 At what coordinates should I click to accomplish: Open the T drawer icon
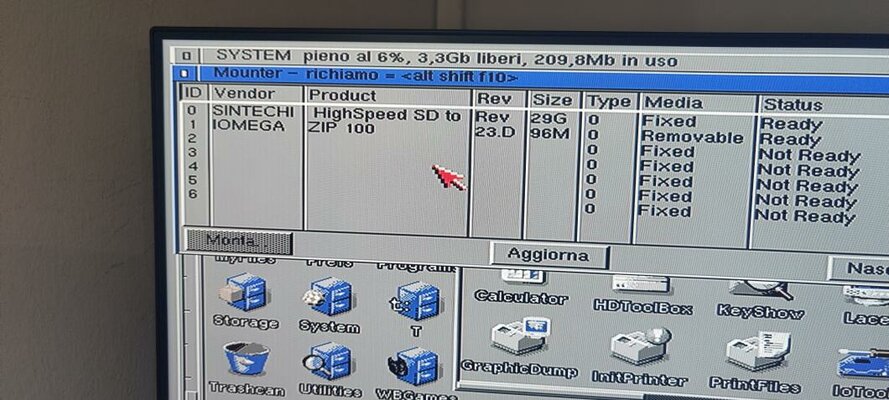tap(412, 301)
